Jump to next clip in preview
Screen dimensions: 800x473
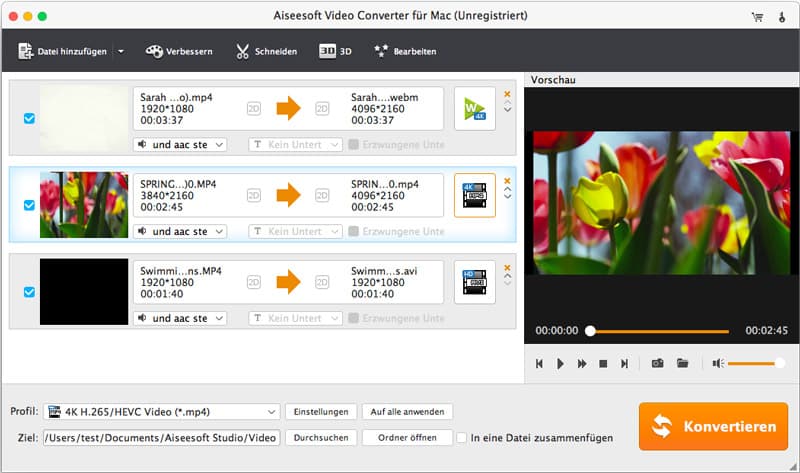pos(624,363)
